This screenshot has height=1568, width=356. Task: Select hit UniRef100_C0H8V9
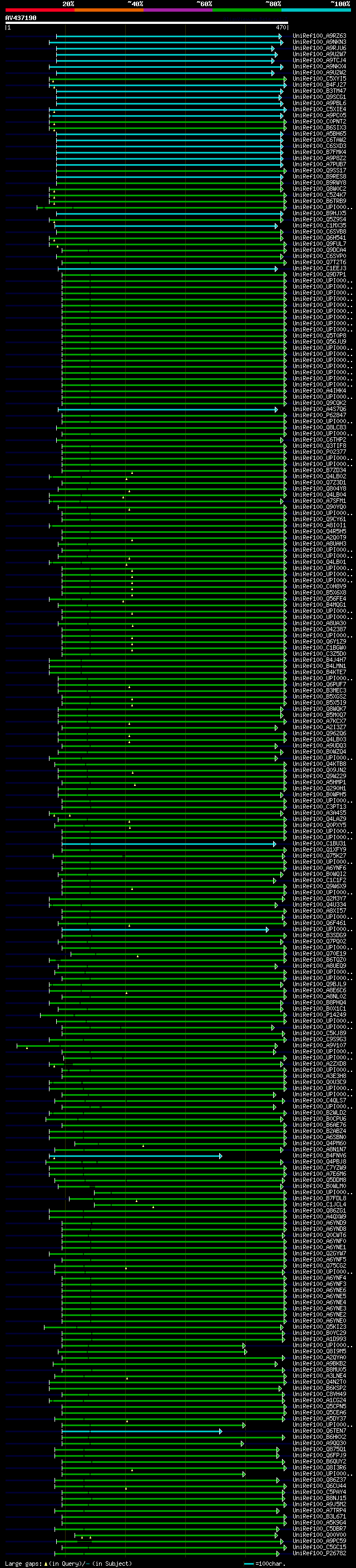pos(319,587)
